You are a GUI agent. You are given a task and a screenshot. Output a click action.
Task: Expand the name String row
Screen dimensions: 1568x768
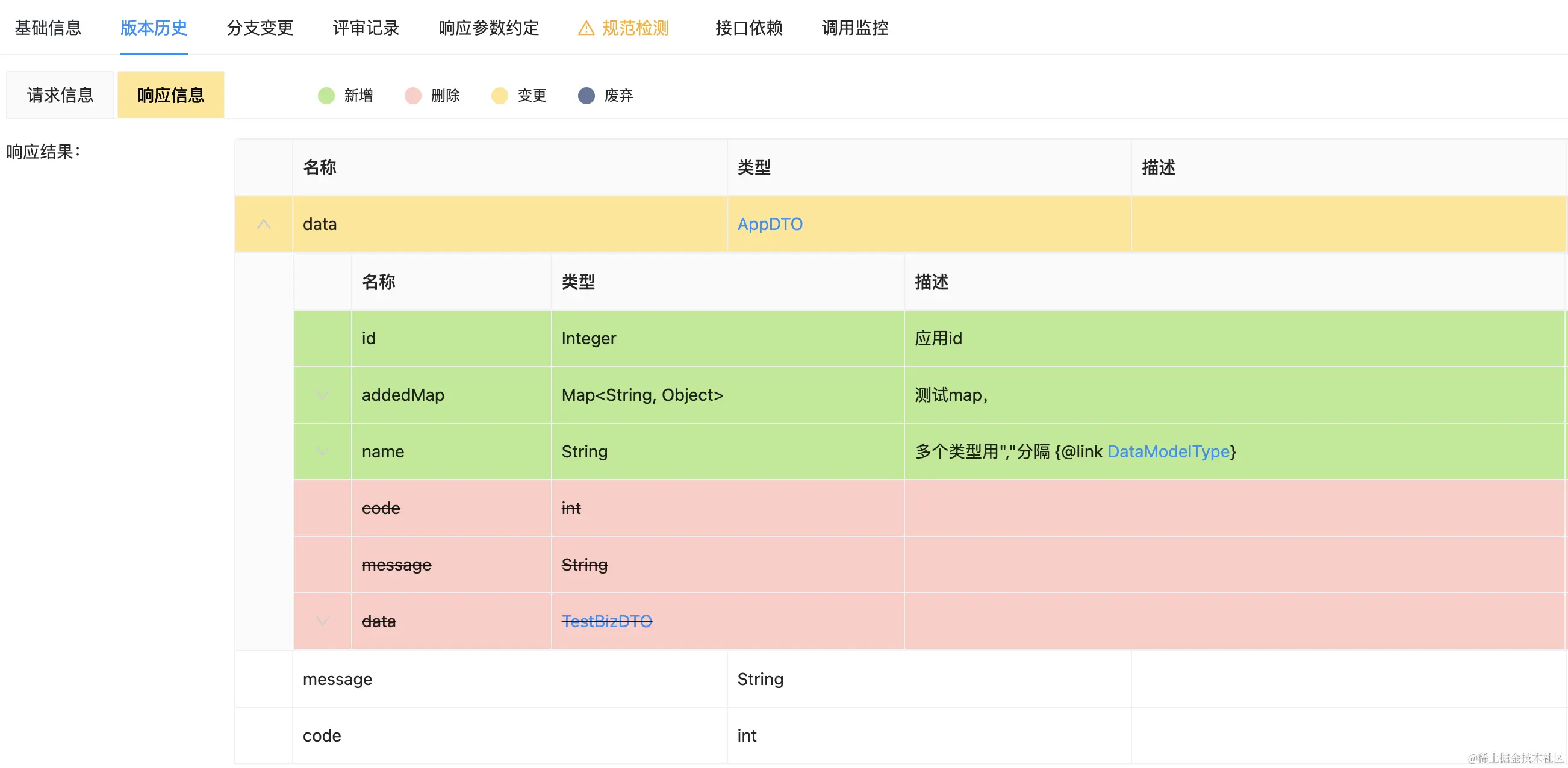[x=323, y=451]
